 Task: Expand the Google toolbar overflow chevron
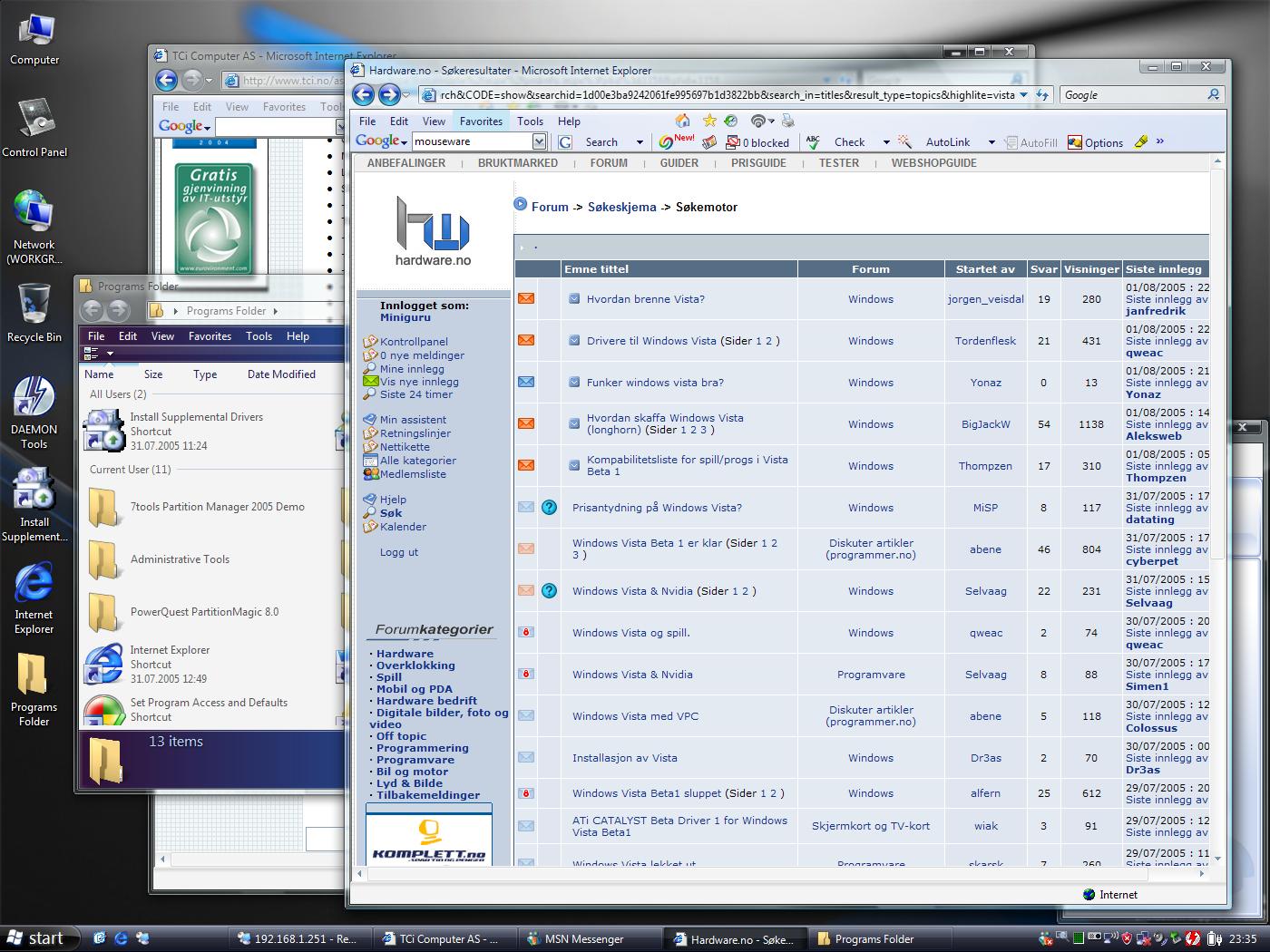(1160, 141)
